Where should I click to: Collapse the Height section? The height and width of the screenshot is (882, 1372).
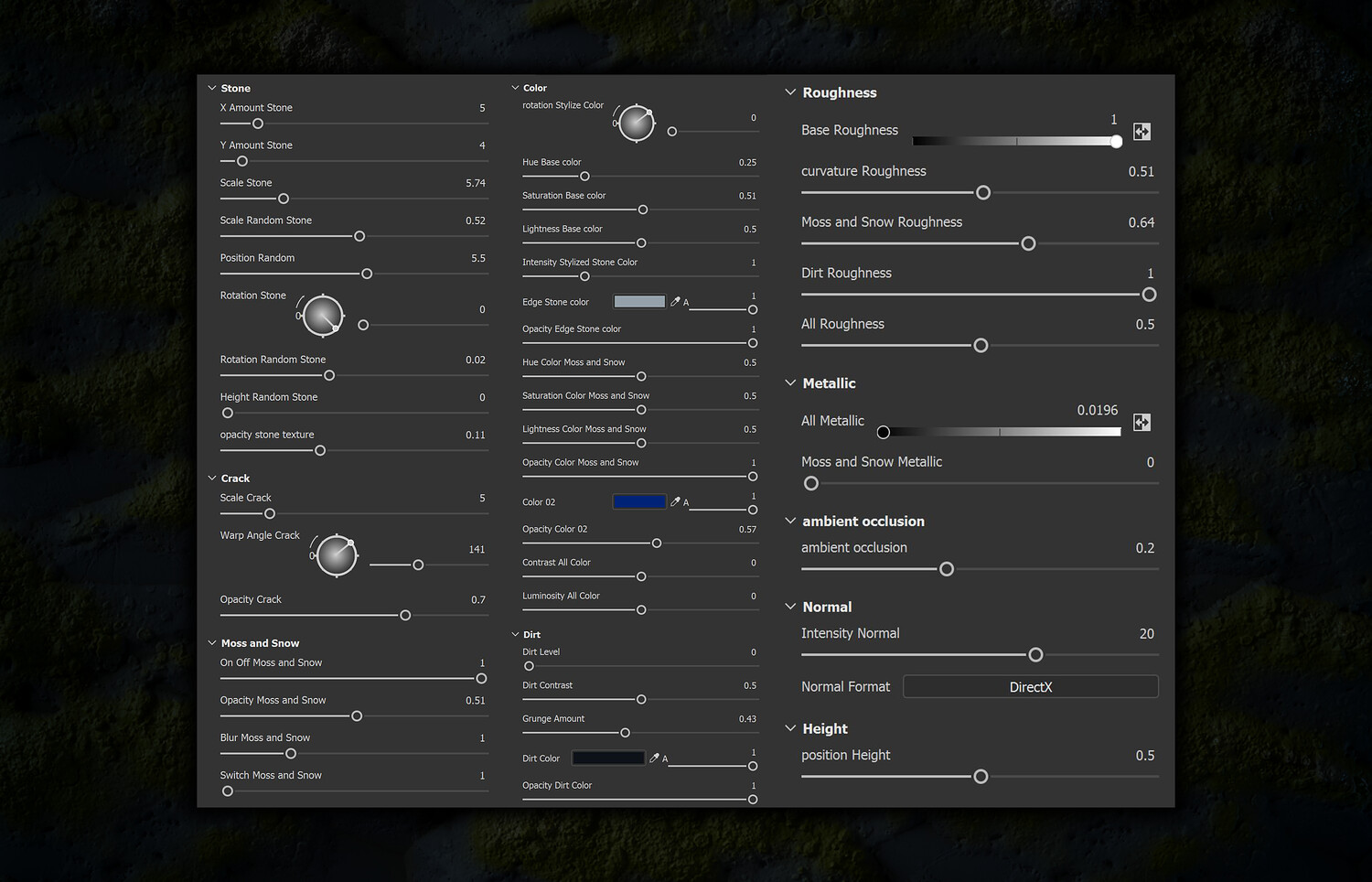(x=790, y=728)
